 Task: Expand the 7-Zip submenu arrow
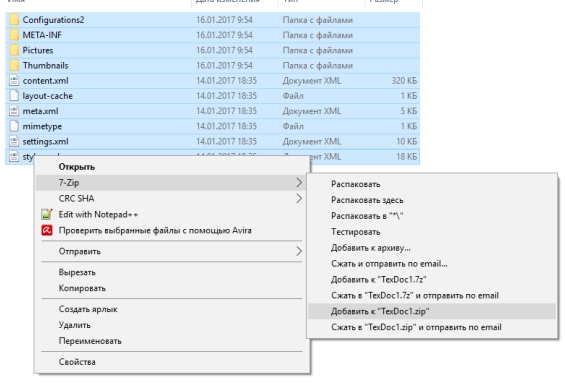click(x=299, y=183)
